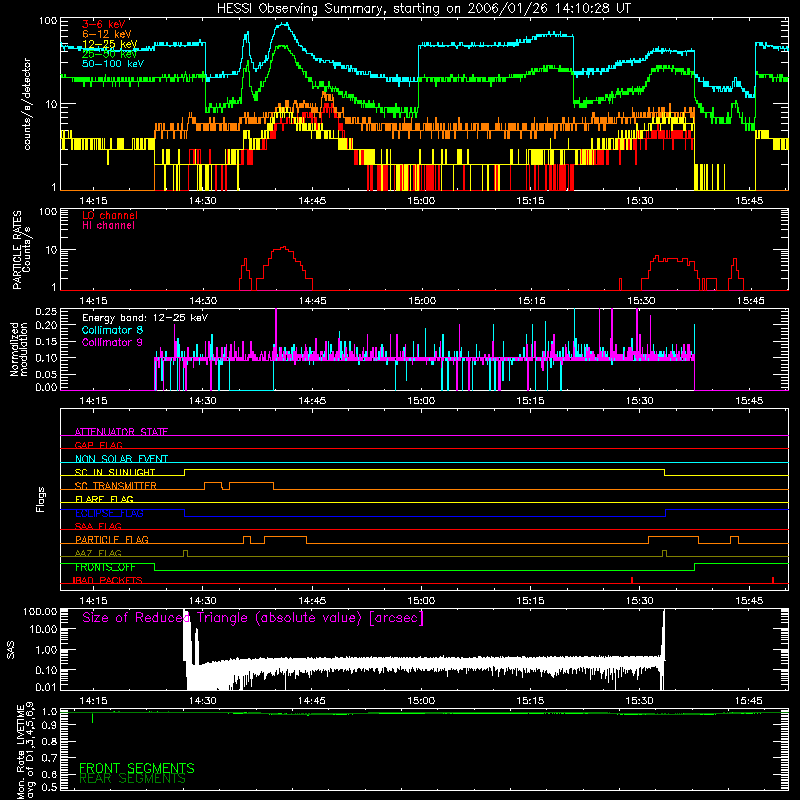The height and width of the screenshot is (800, 800).
Task: Click the Normalized modulation axis label
Action: (19, 349)
